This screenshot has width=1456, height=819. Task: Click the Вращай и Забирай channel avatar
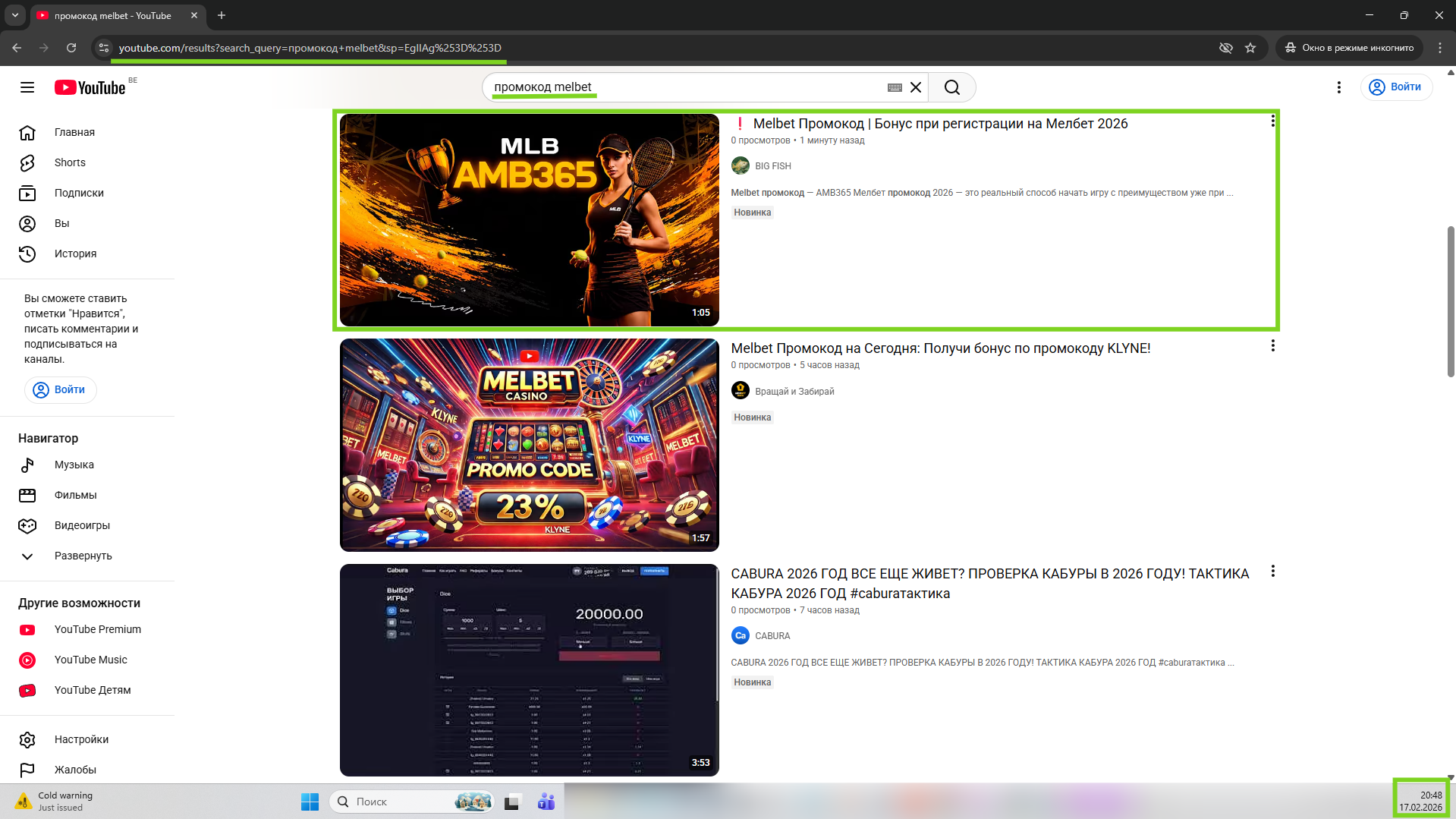[741, 391]
